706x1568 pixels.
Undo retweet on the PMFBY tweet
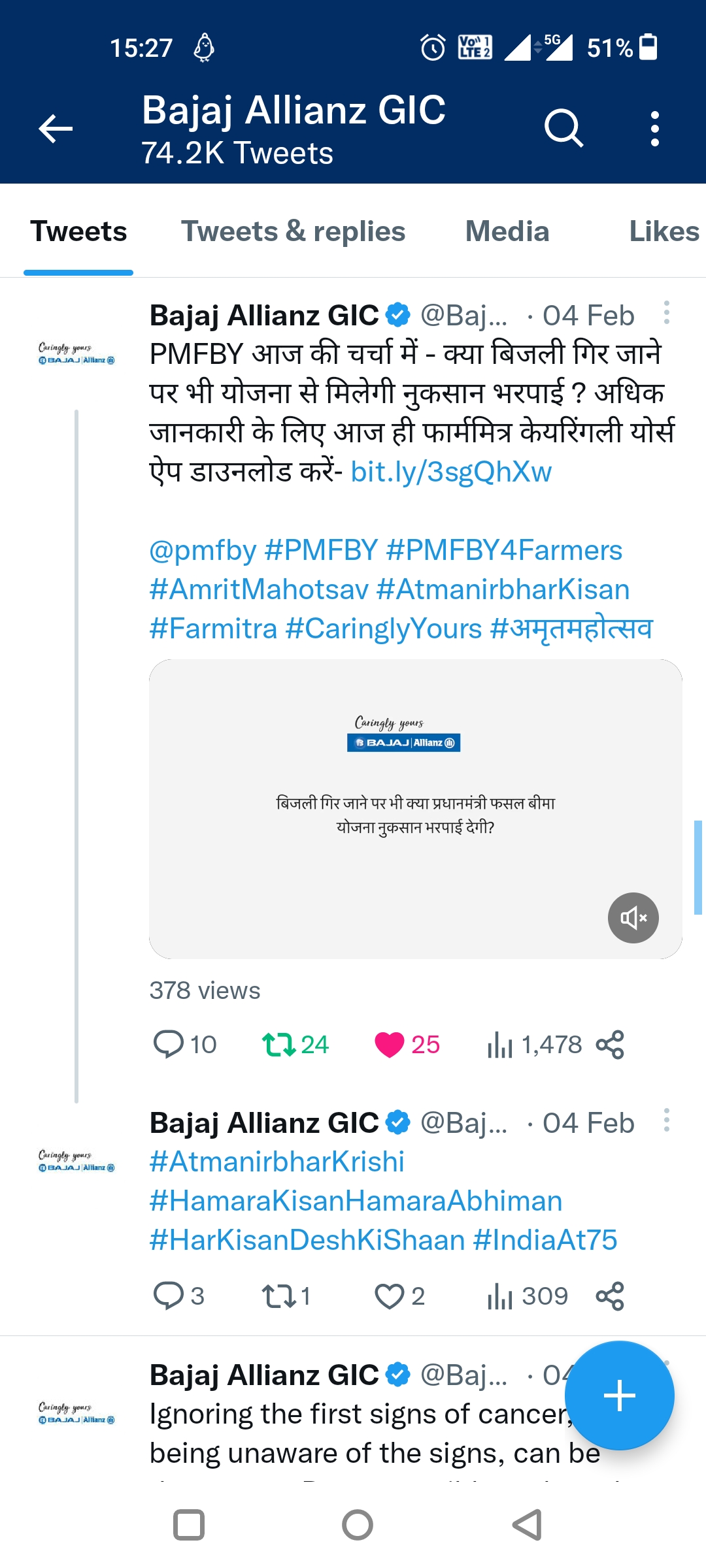(x=279, y=1045)
